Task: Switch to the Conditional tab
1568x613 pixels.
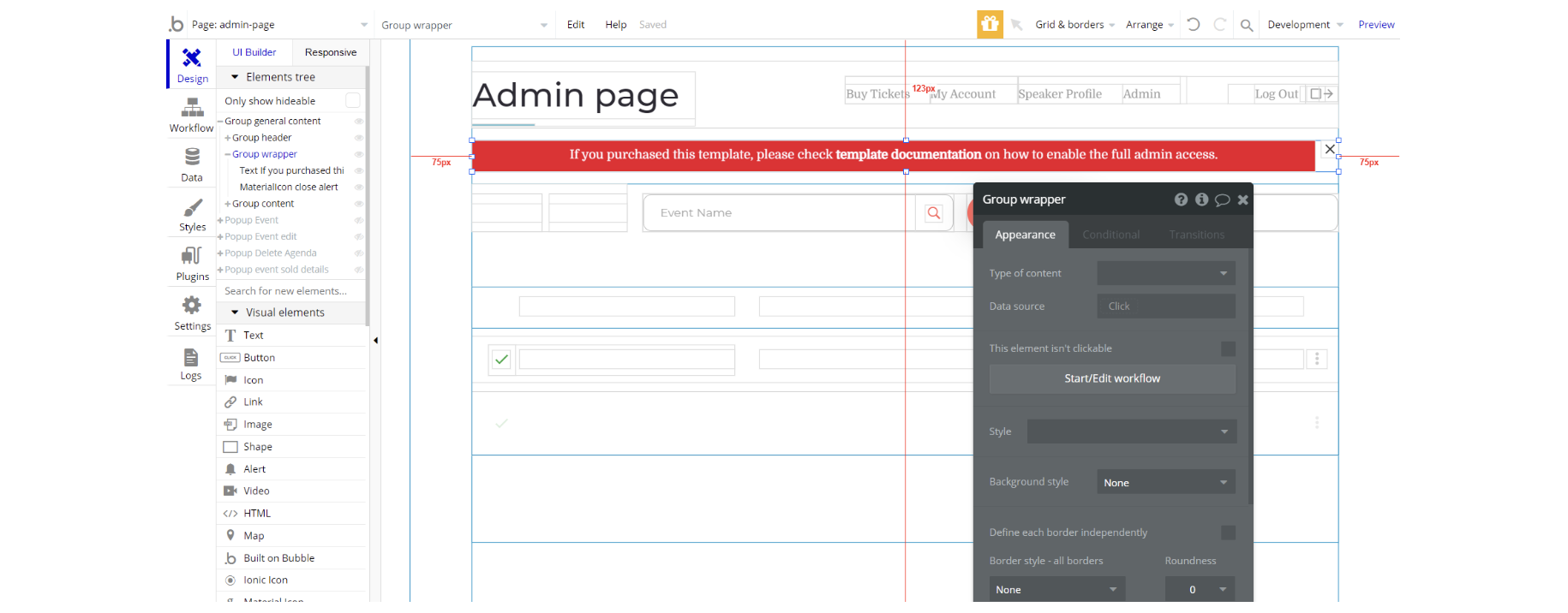Action: (1110, 235)
